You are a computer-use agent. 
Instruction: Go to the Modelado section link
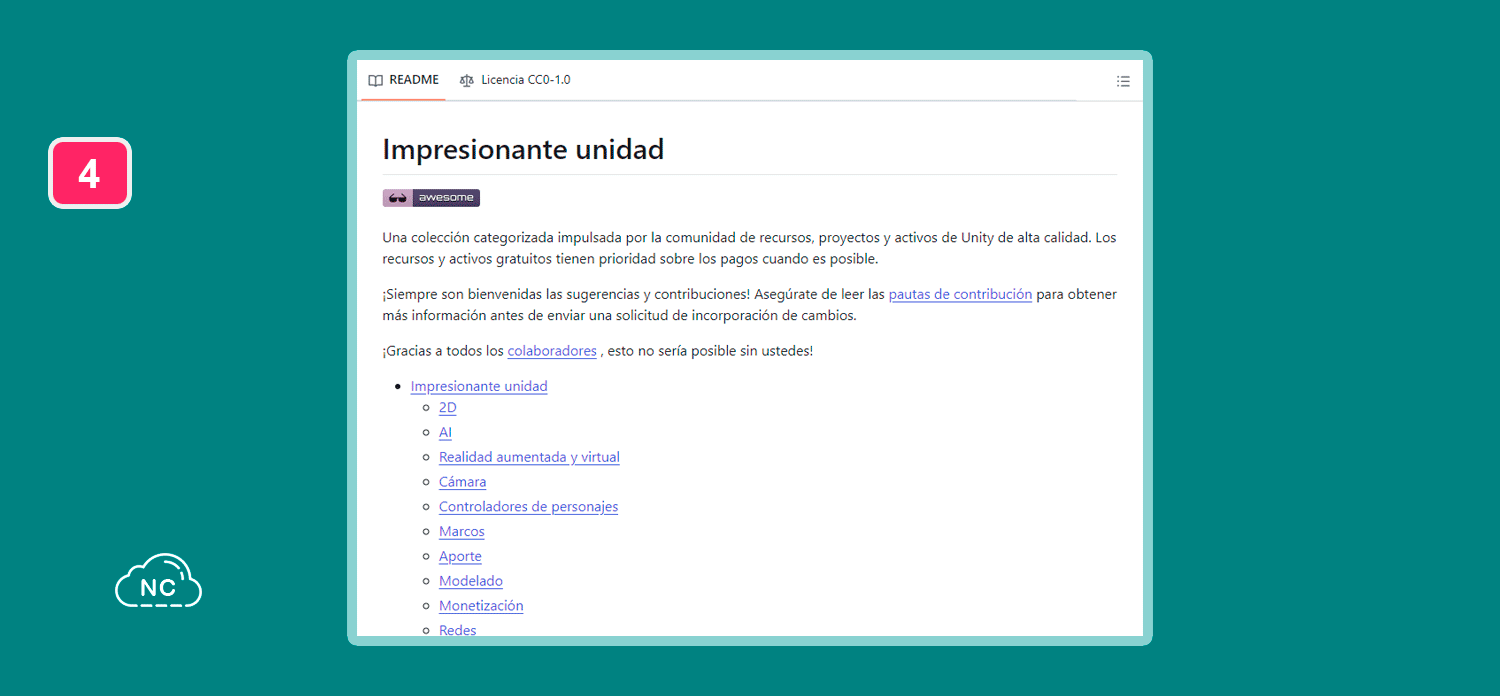pyautogui.click(x=471, y=582)
